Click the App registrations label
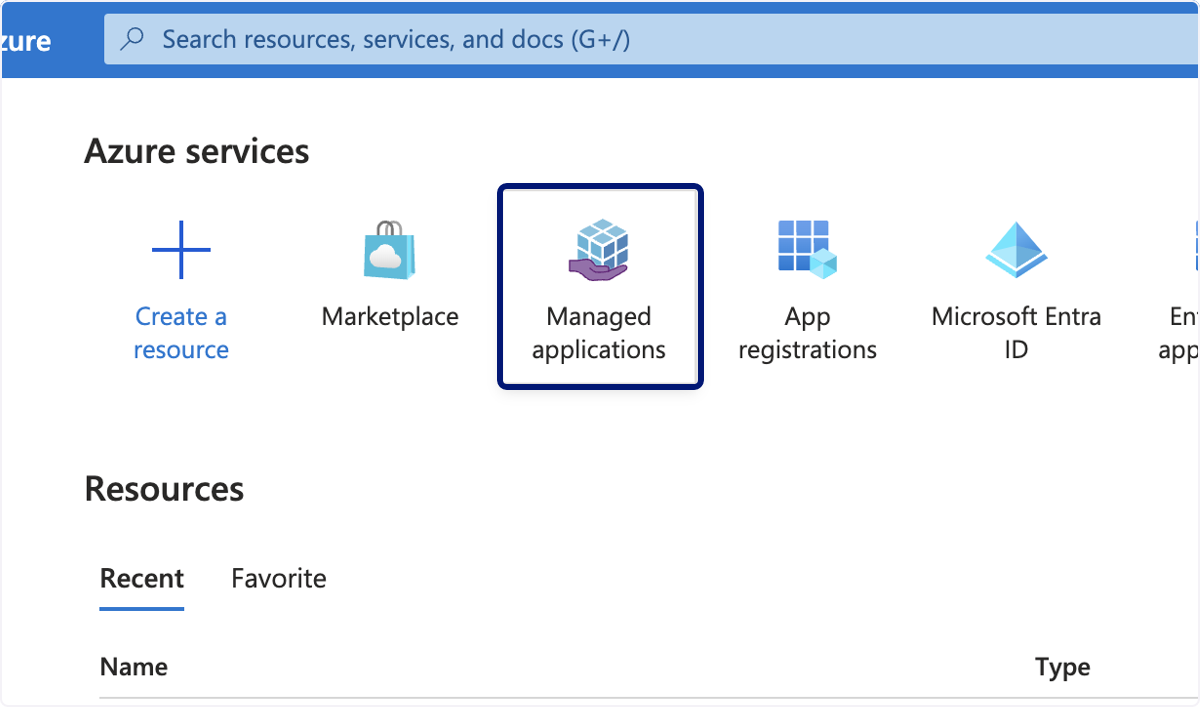Screen dimensions: 1200x707 [x=807, y=333]
